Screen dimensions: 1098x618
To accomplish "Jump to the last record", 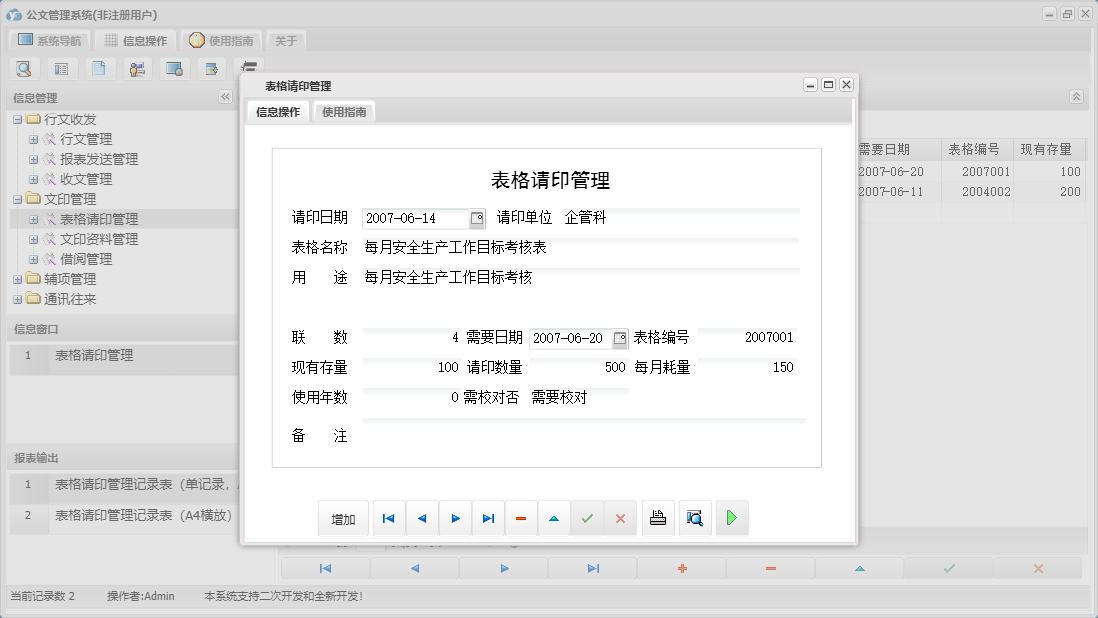I will pos(487,518).
